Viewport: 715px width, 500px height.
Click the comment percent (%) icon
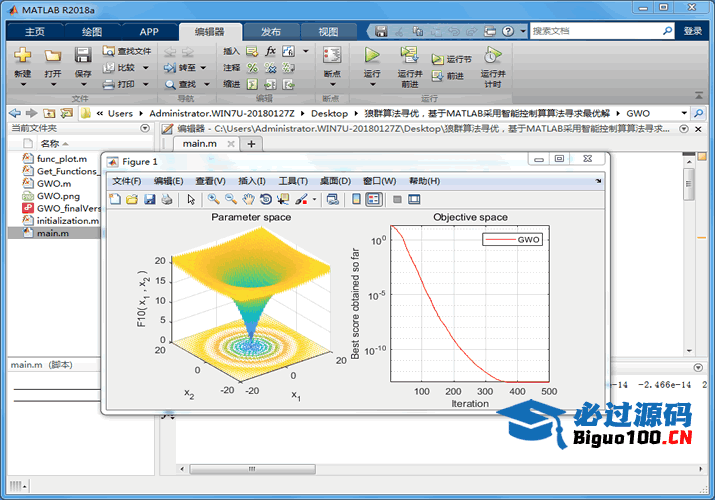[252, 68]
